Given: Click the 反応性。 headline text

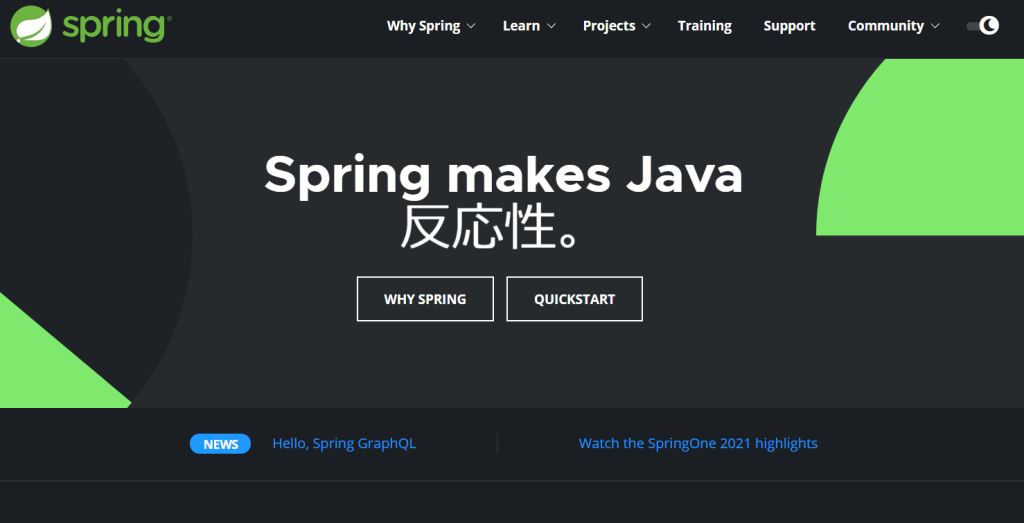Looking at the screenshot, I should (490, 228).
